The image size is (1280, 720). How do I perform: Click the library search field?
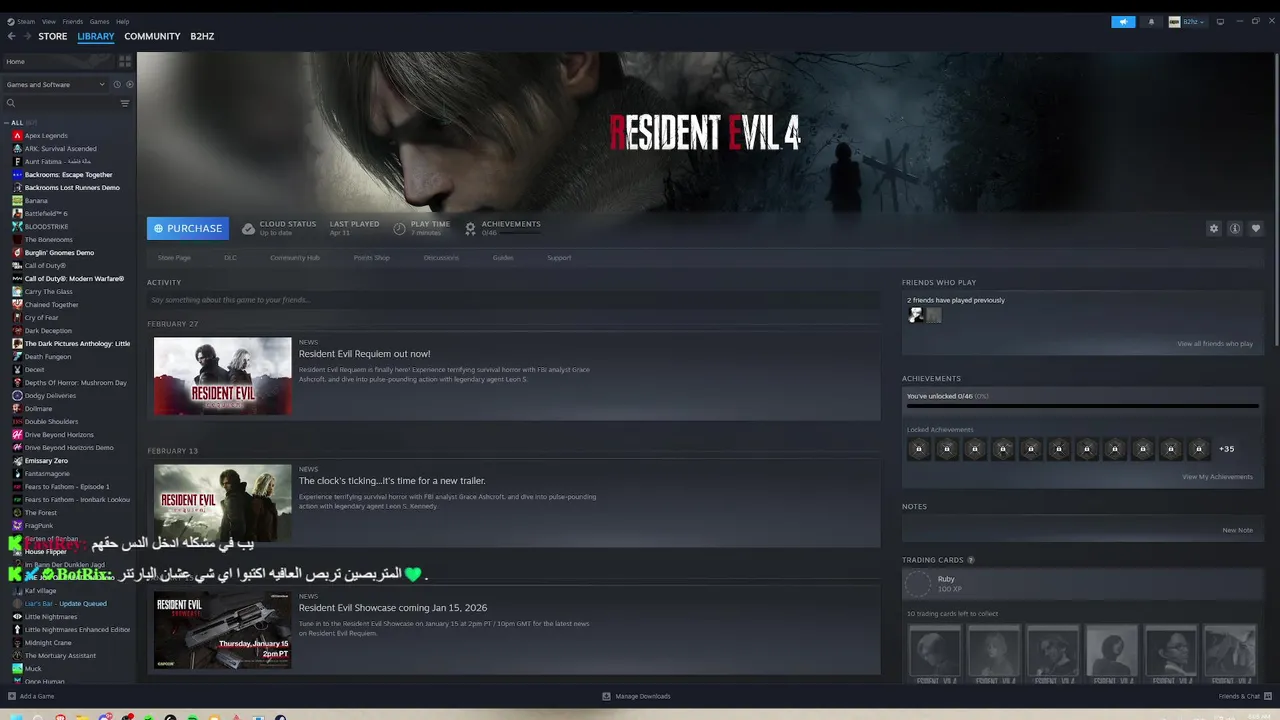point(60,103)
